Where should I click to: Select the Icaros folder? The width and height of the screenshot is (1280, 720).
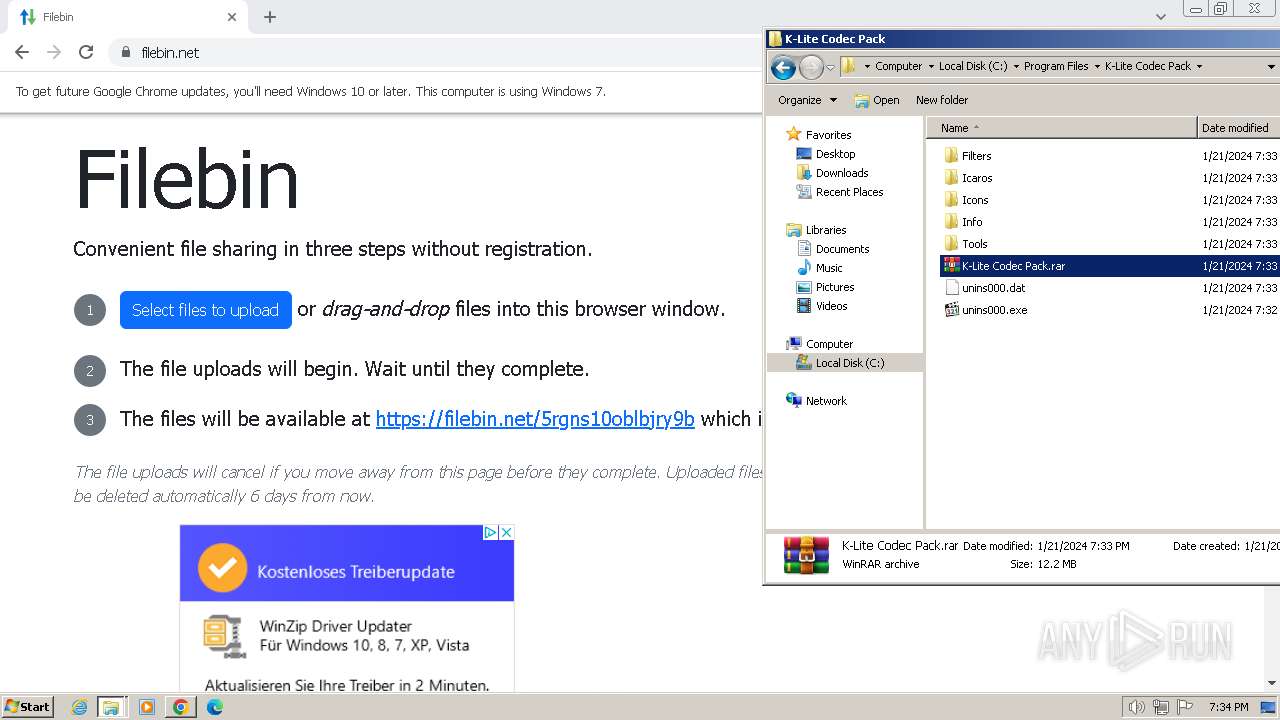point(968,178)
